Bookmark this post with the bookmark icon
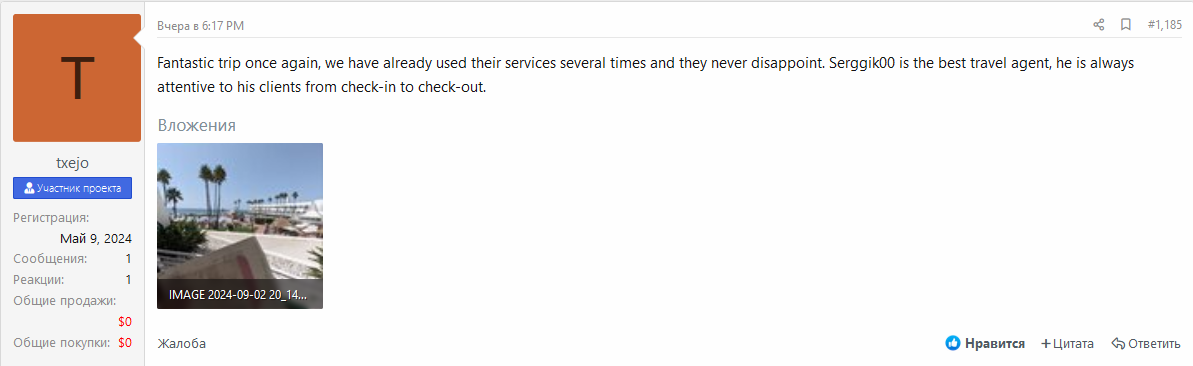Screen dimensions: 1193x366 click(x=1125, y=25)
